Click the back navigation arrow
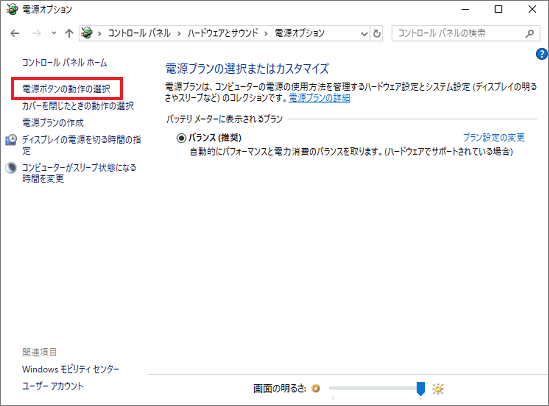Screen dimensions: 549x406 [15, 34]
